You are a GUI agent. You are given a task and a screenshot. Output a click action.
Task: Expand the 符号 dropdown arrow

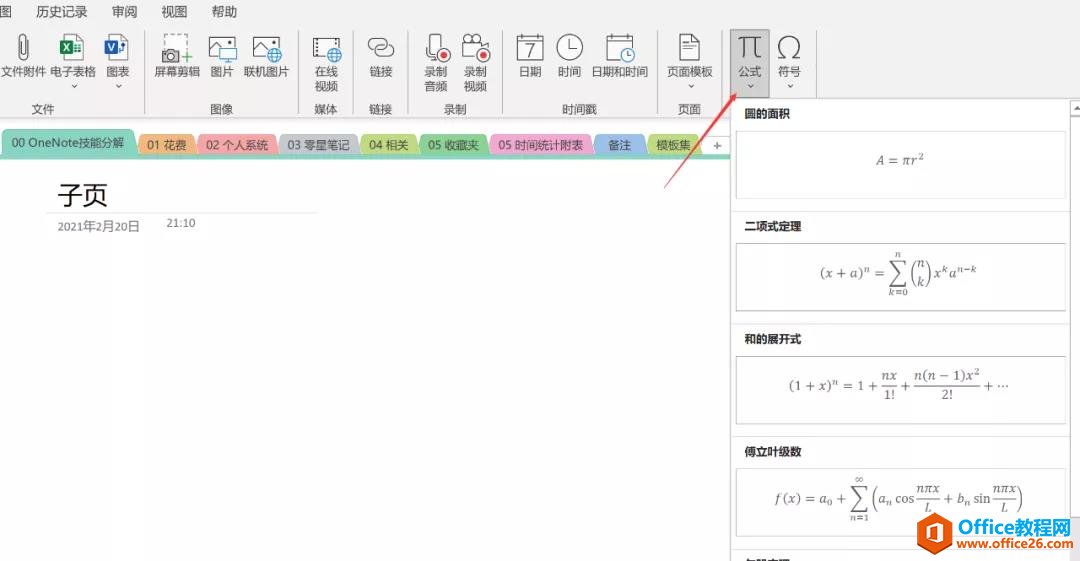(x=789, y=86)
